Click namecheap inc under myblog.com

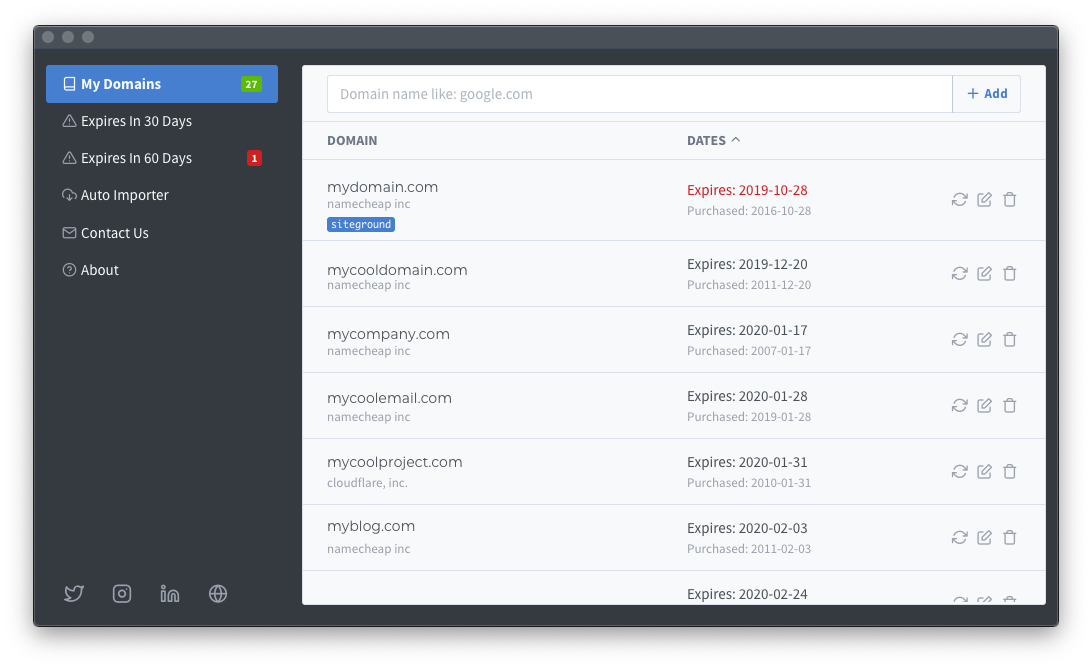click(368, 549)
